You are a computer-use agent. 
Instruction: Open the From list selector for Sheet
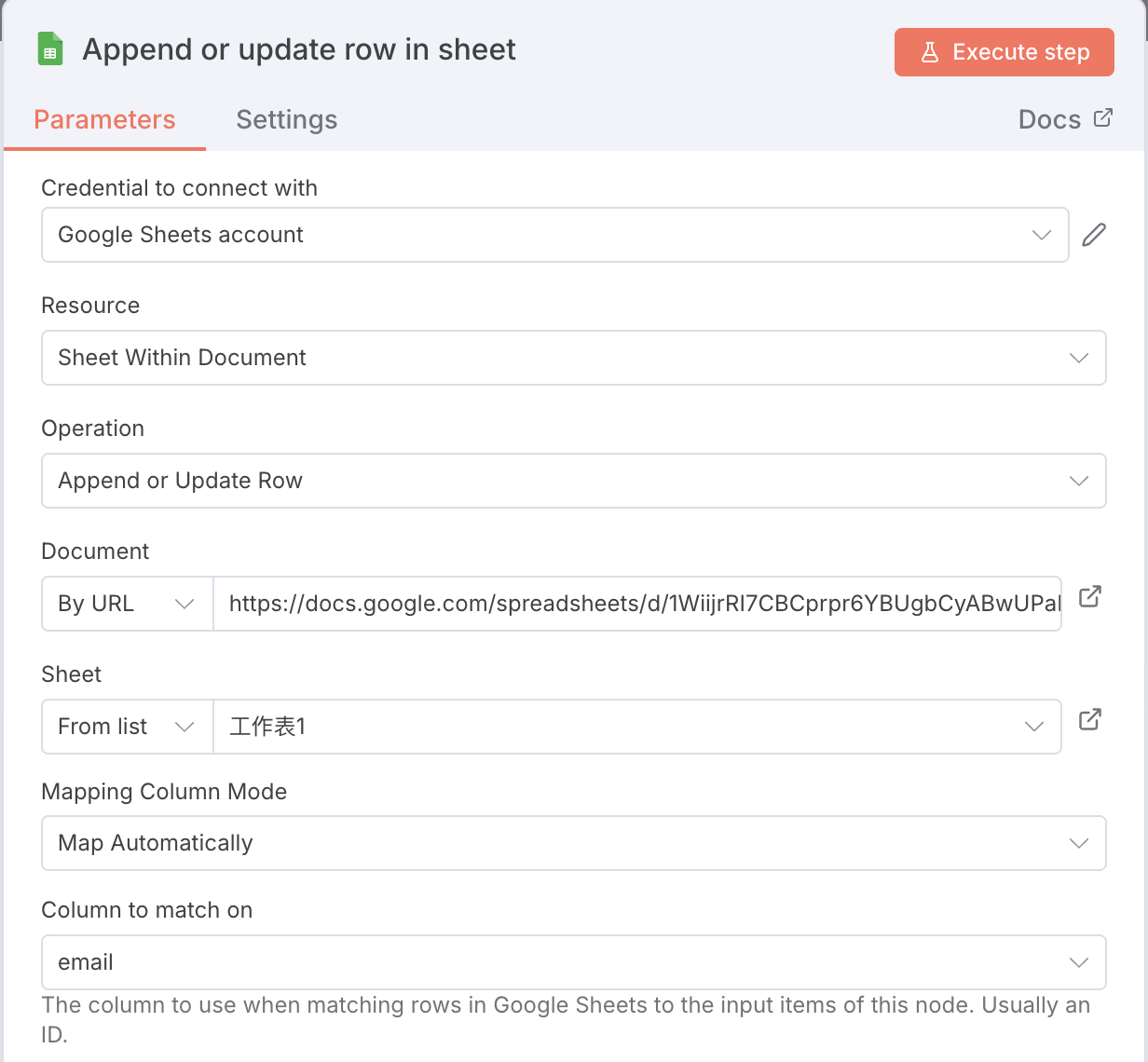[x=126, y=727]
